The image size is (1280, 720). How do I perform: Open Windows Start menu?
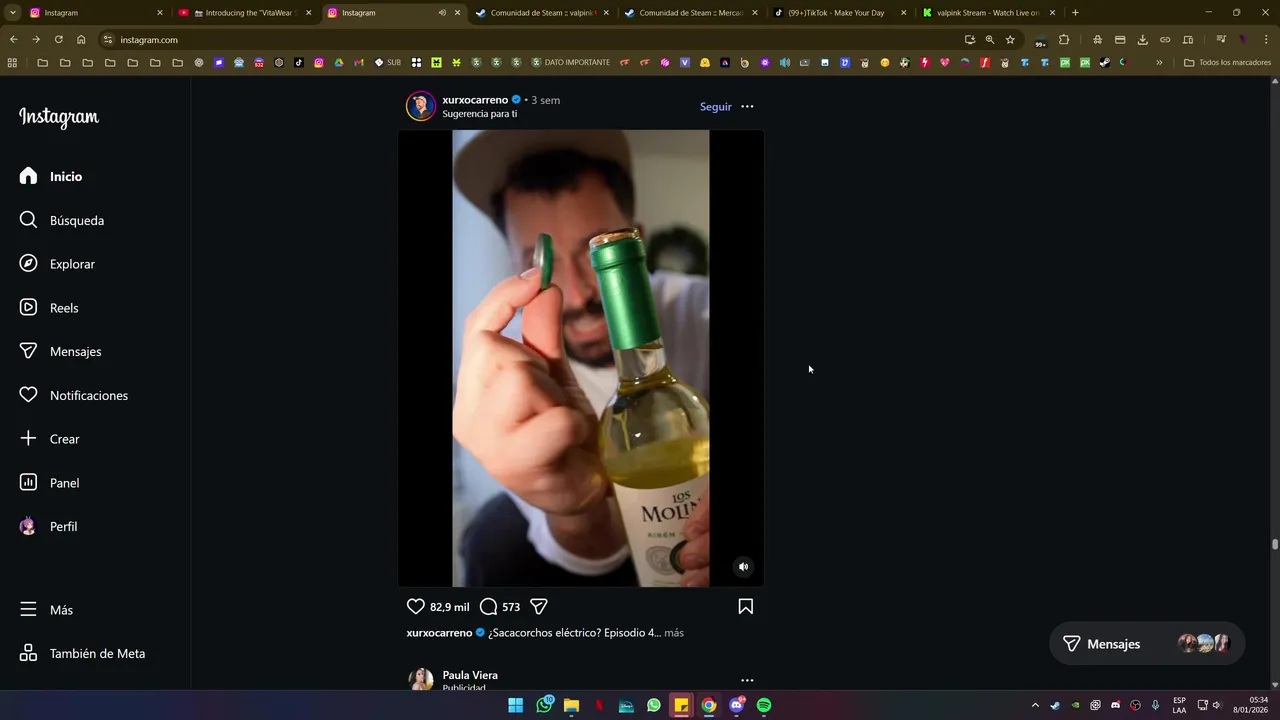(515, 705)
